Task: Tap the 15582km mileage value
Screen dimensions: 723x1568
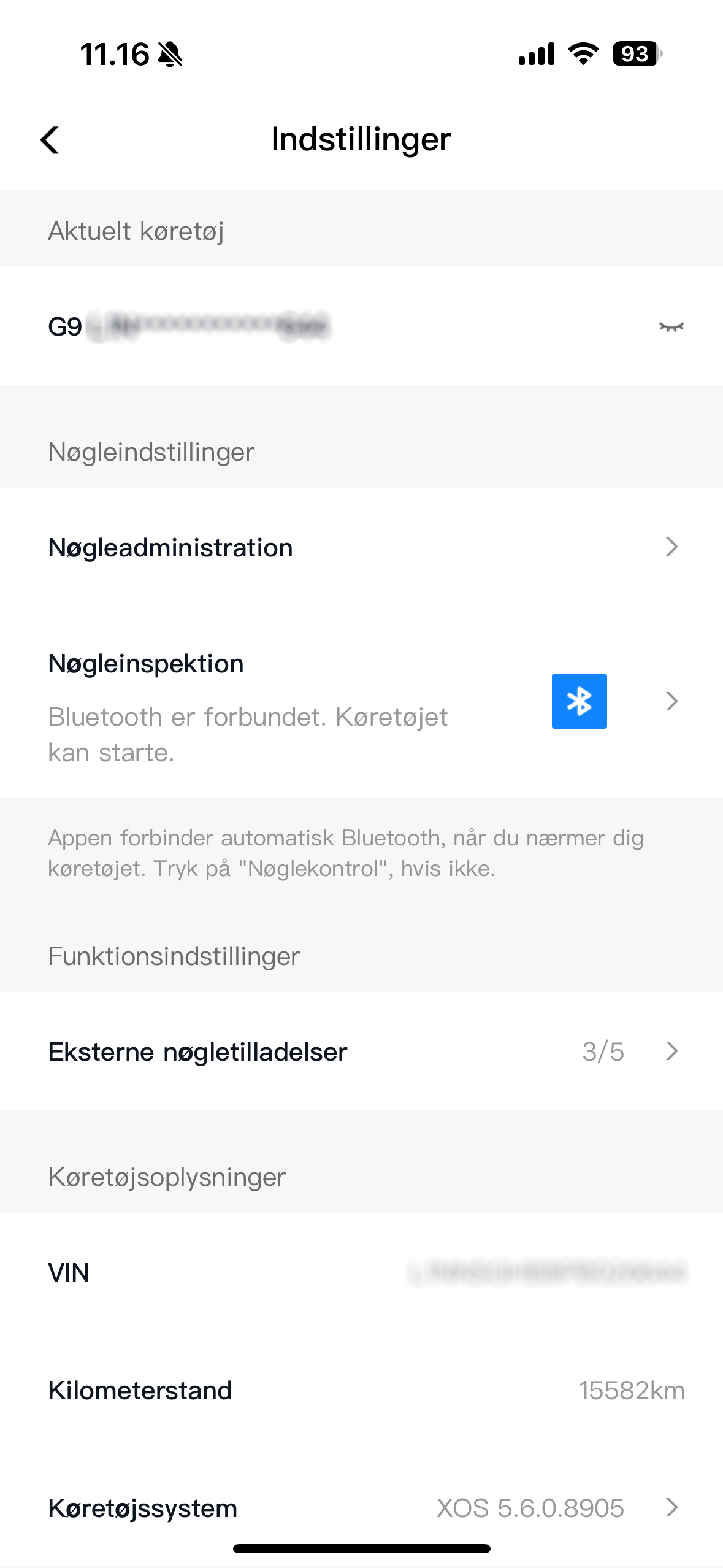Action: (632, 1391)
